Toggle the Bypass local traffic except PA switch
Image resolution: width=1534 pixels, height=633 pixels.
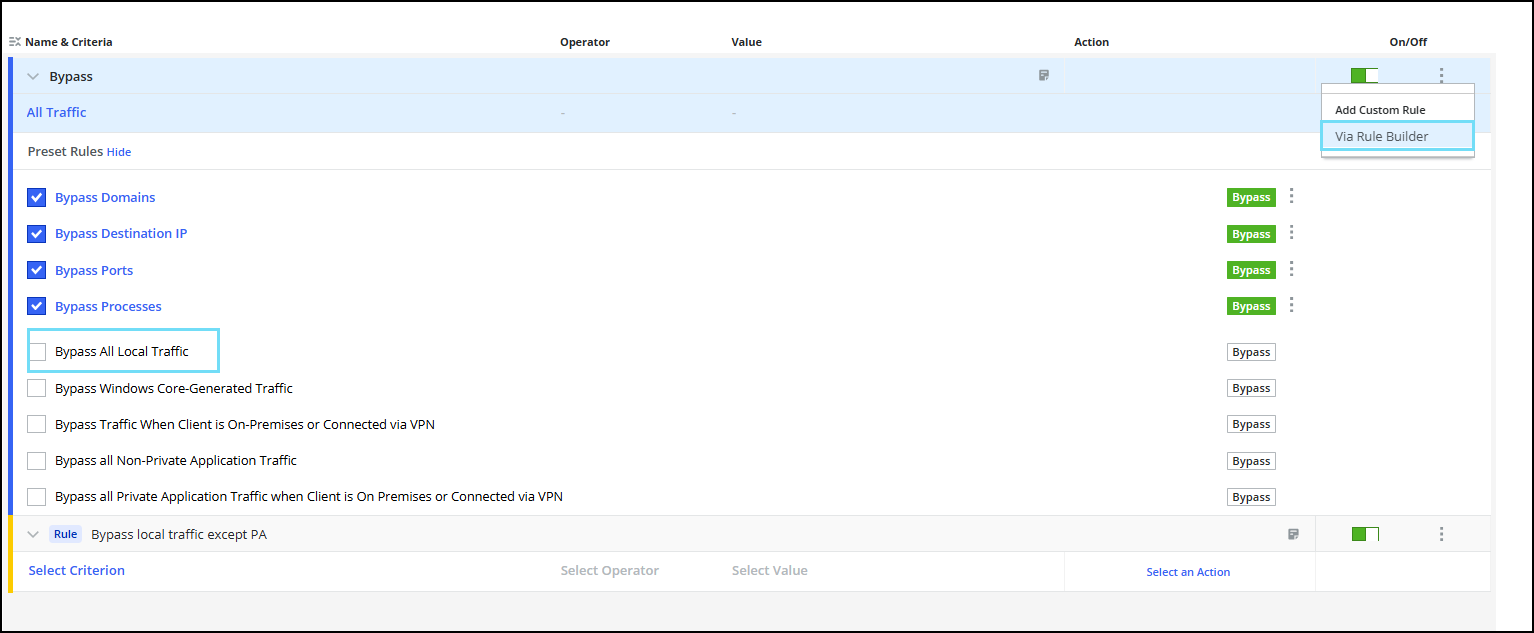pyautogui.click(x=1365, y=534)
